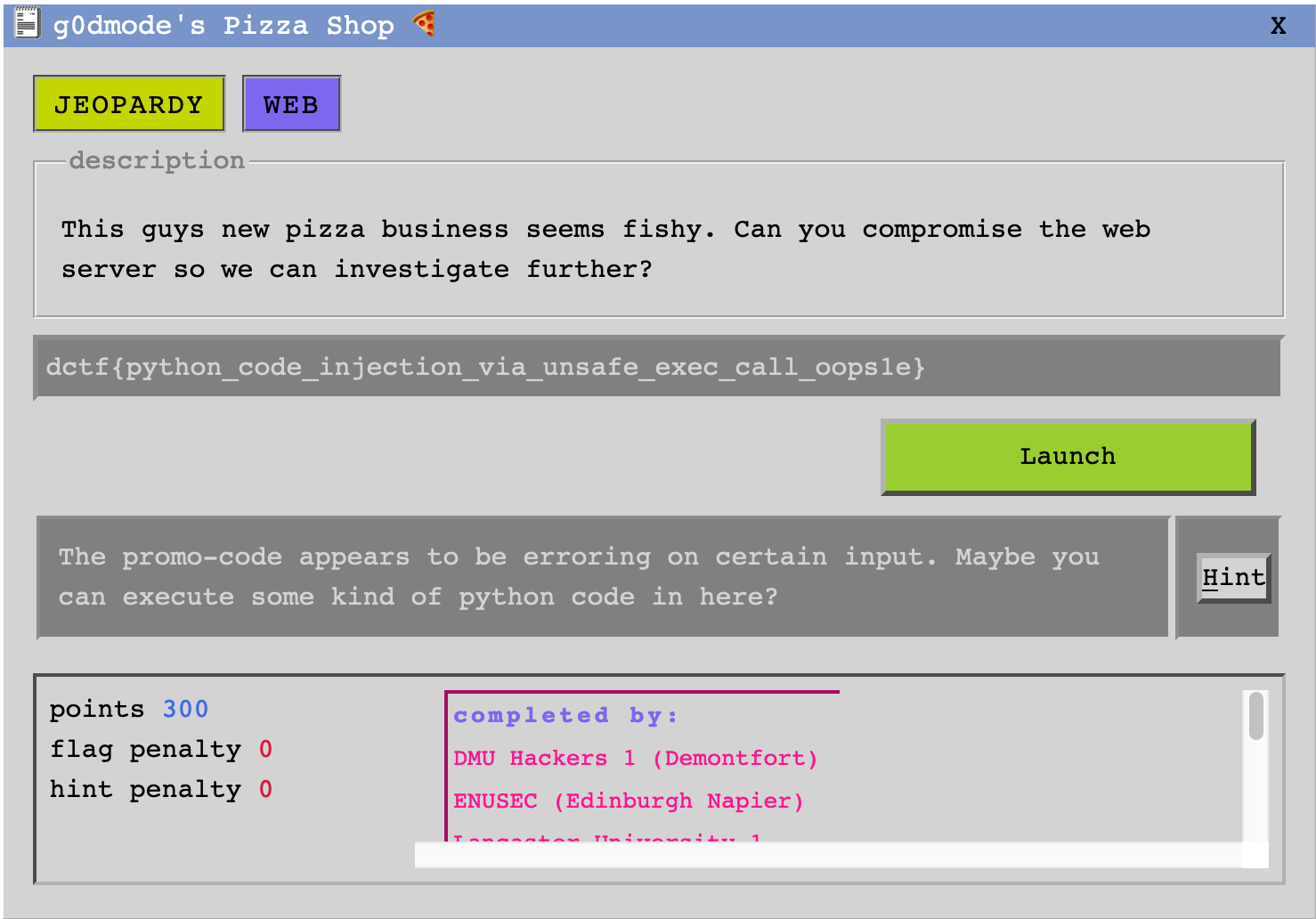The image size is (1316, 919).
Task: Select the WEB category tag
Action: (291, 104)
